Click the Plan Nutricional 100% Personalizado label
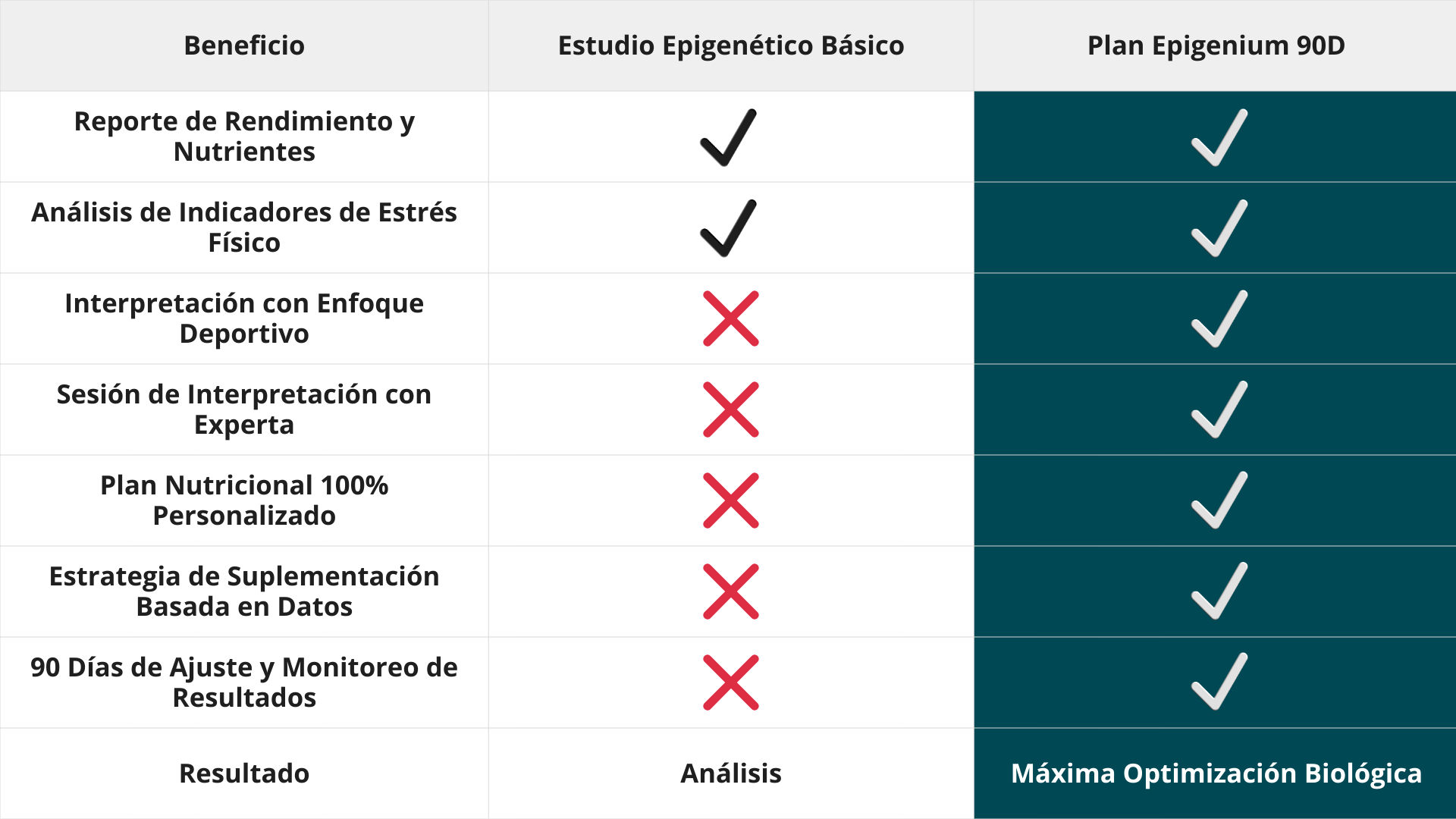The width and height of the screenshot is (1456, 819). [x=244, y=500]
